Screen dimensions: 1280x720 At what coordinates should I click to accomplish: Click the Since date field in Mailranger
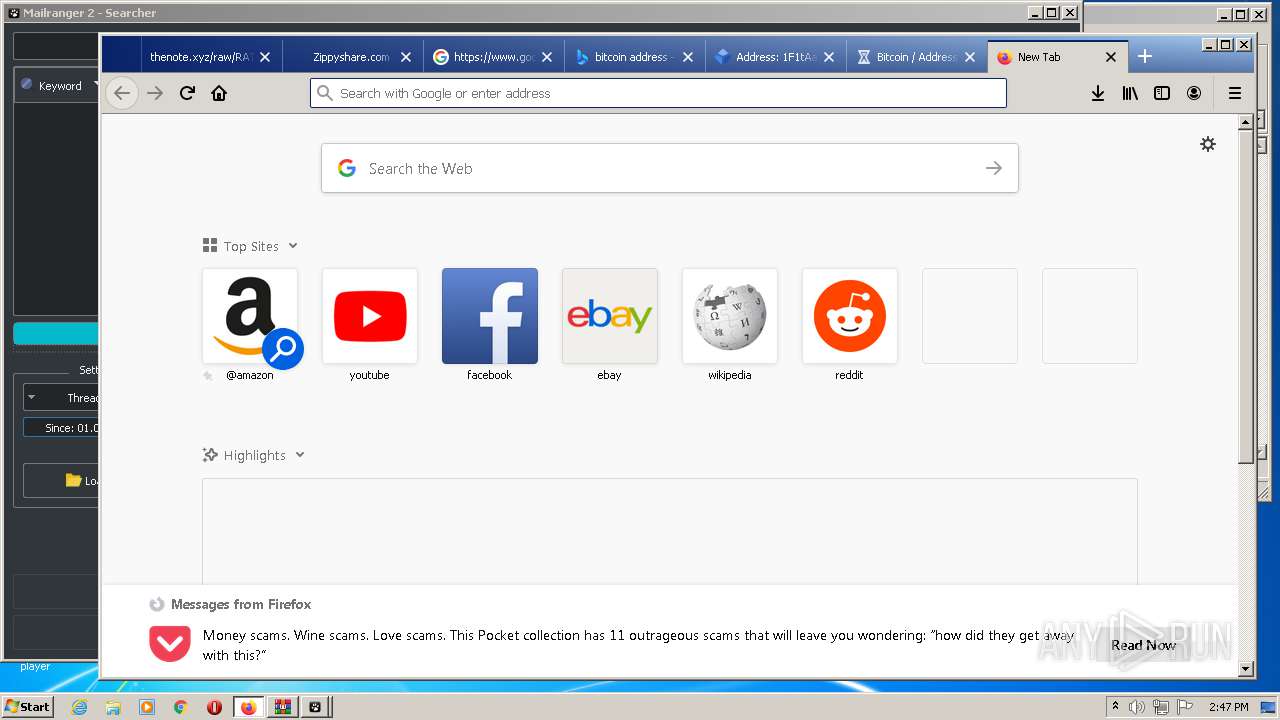[61, 428]
